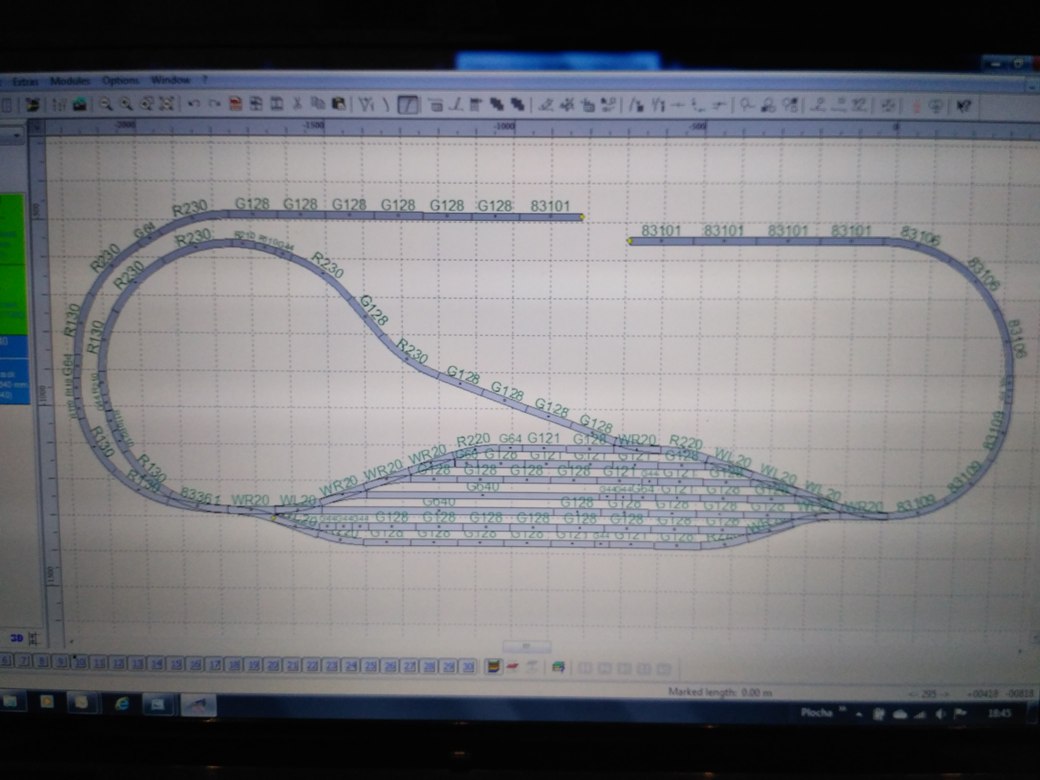Select the highlighted line drawing tool

pyautogui.click(x=407, y=104)
